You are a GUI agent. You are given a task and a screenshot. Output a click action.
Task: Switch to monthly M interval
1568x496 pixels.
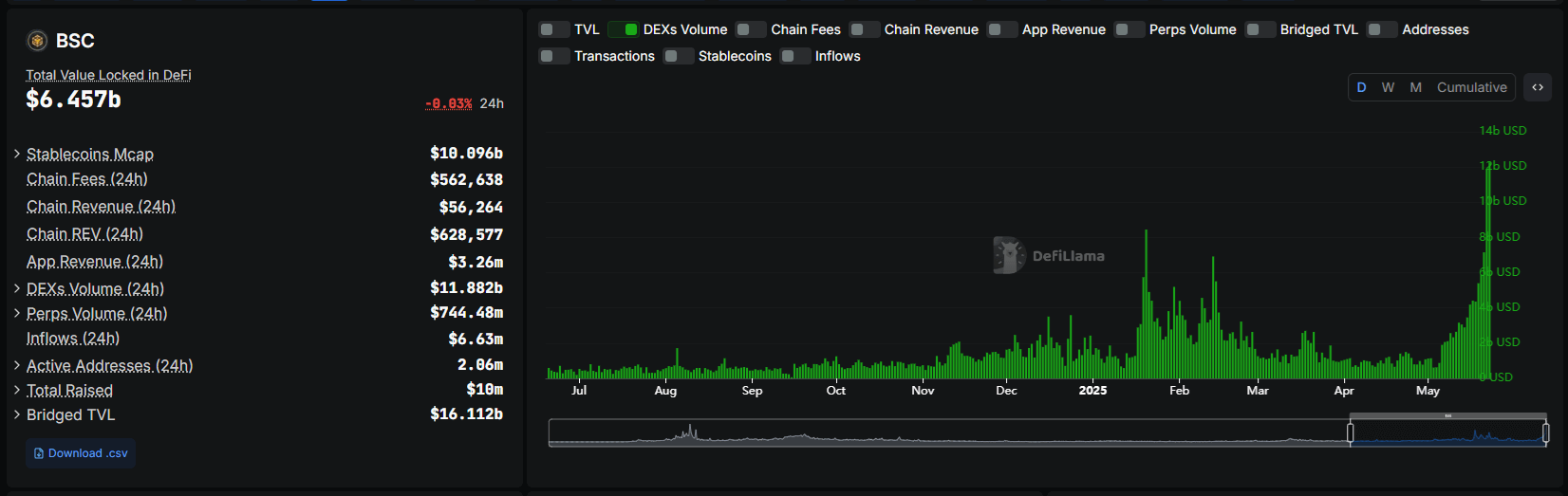(x=1415, y=87)
